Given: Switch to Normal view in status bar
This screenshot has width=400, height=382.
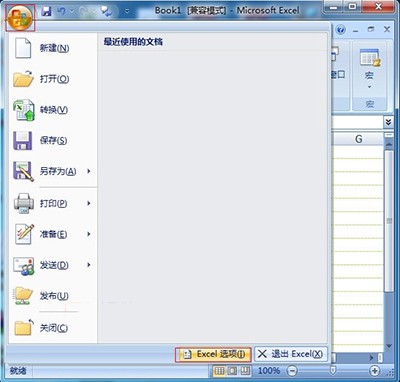Looking at the screenshot, I should (x=219, y=370).
